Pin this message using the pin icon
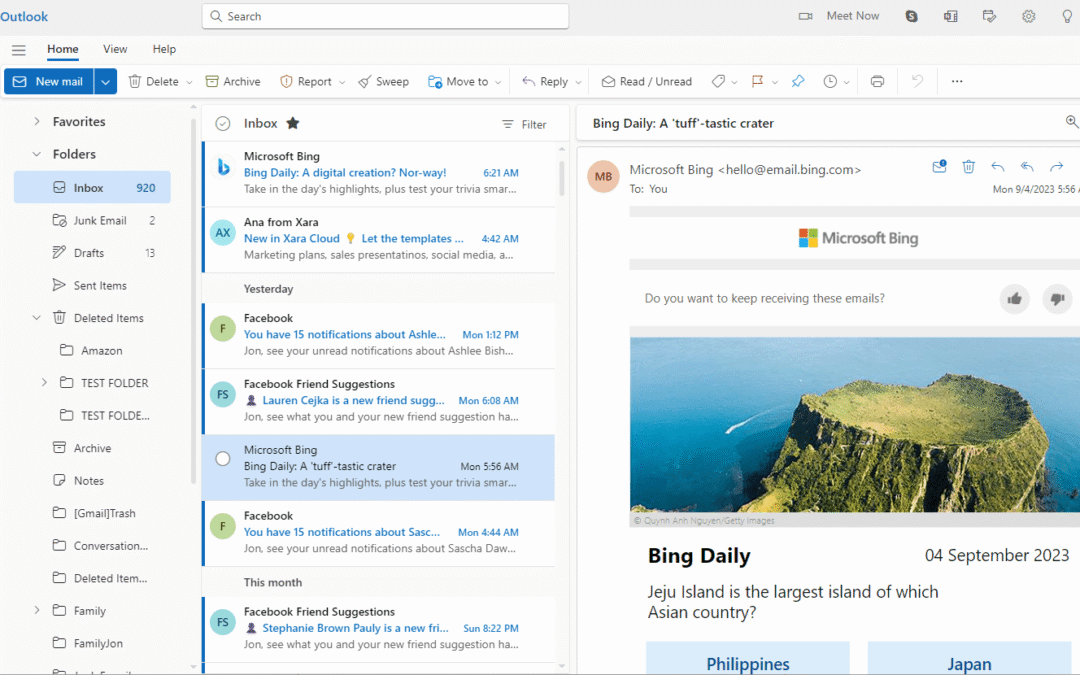1080x675 pixels. tap(798, 81)
